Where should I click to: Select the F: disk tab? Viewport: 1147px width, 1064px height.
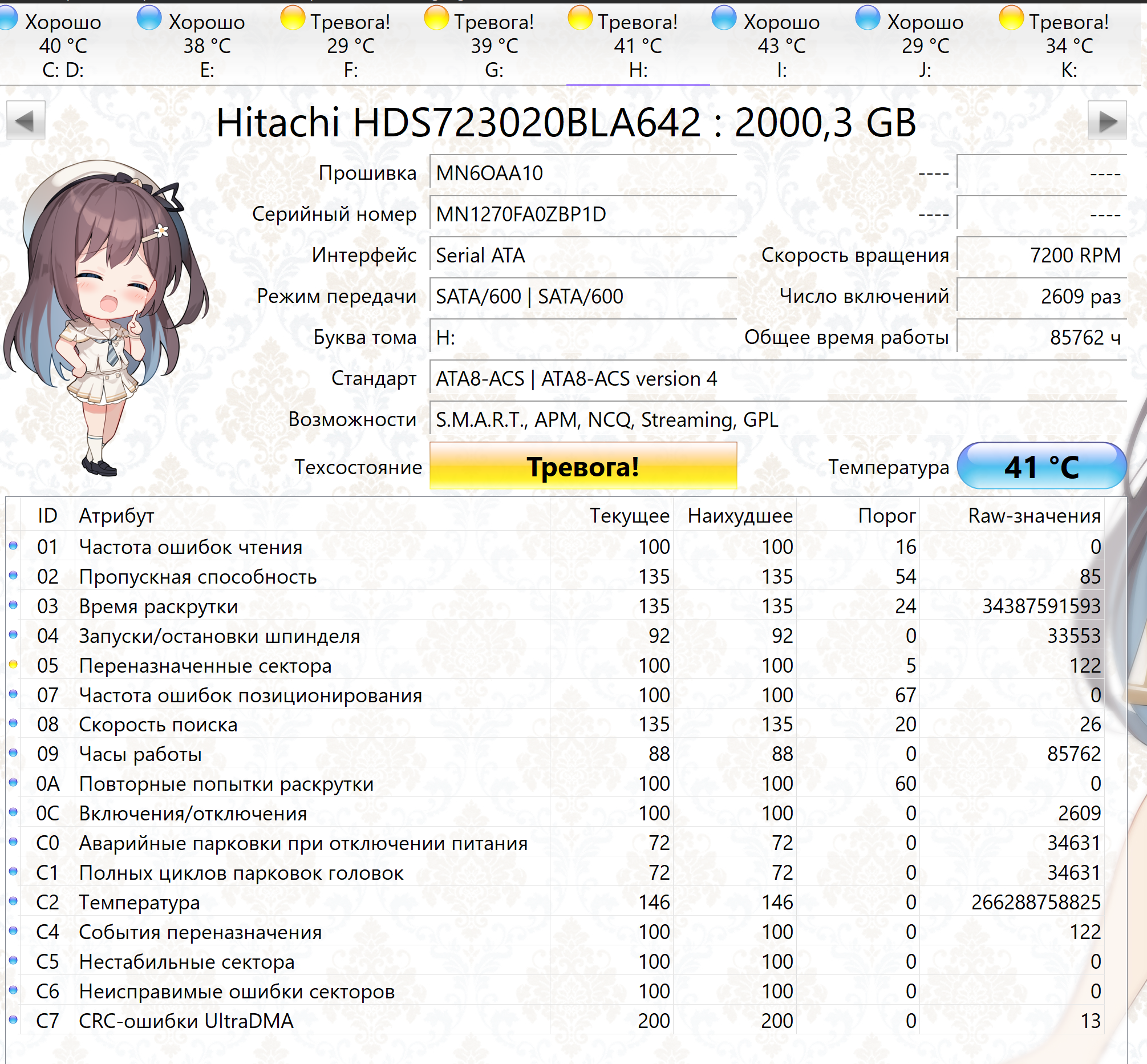[x=351, y=46]
